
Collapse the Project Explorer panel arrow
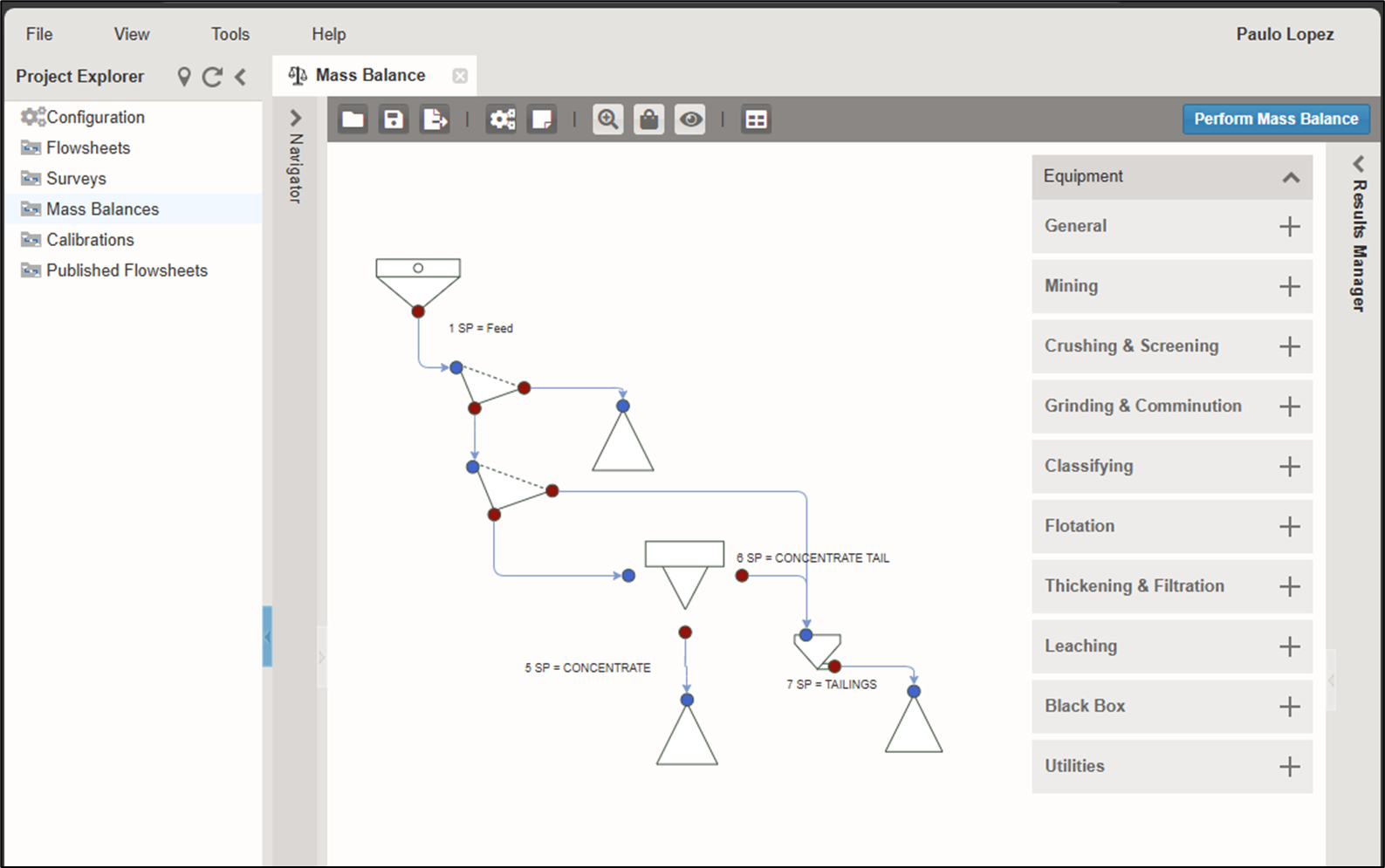point(240,77)
